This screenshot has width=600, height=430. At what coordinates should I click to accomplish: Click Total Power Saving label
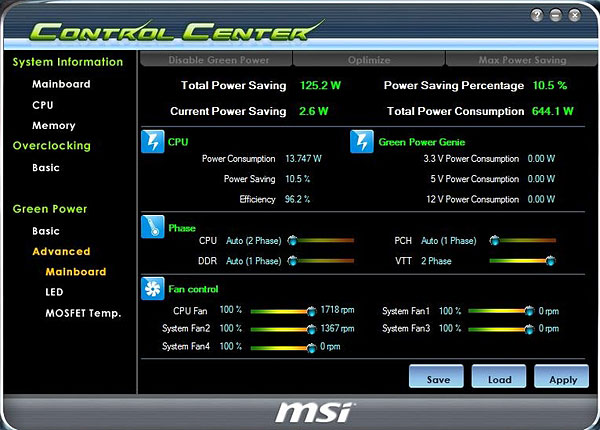pyautogui.click(x=233, y=85)
